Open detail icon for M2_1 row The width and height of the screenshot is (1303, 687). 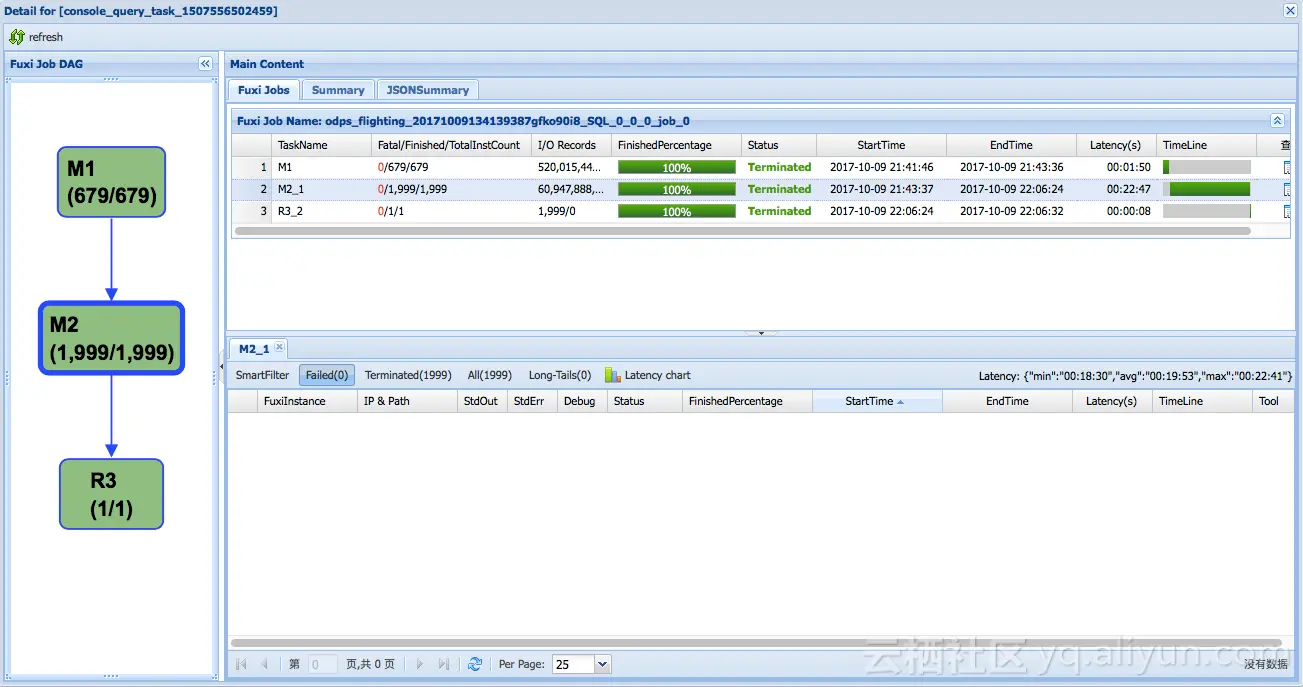pyautogui.click(x=1287, y=190)
